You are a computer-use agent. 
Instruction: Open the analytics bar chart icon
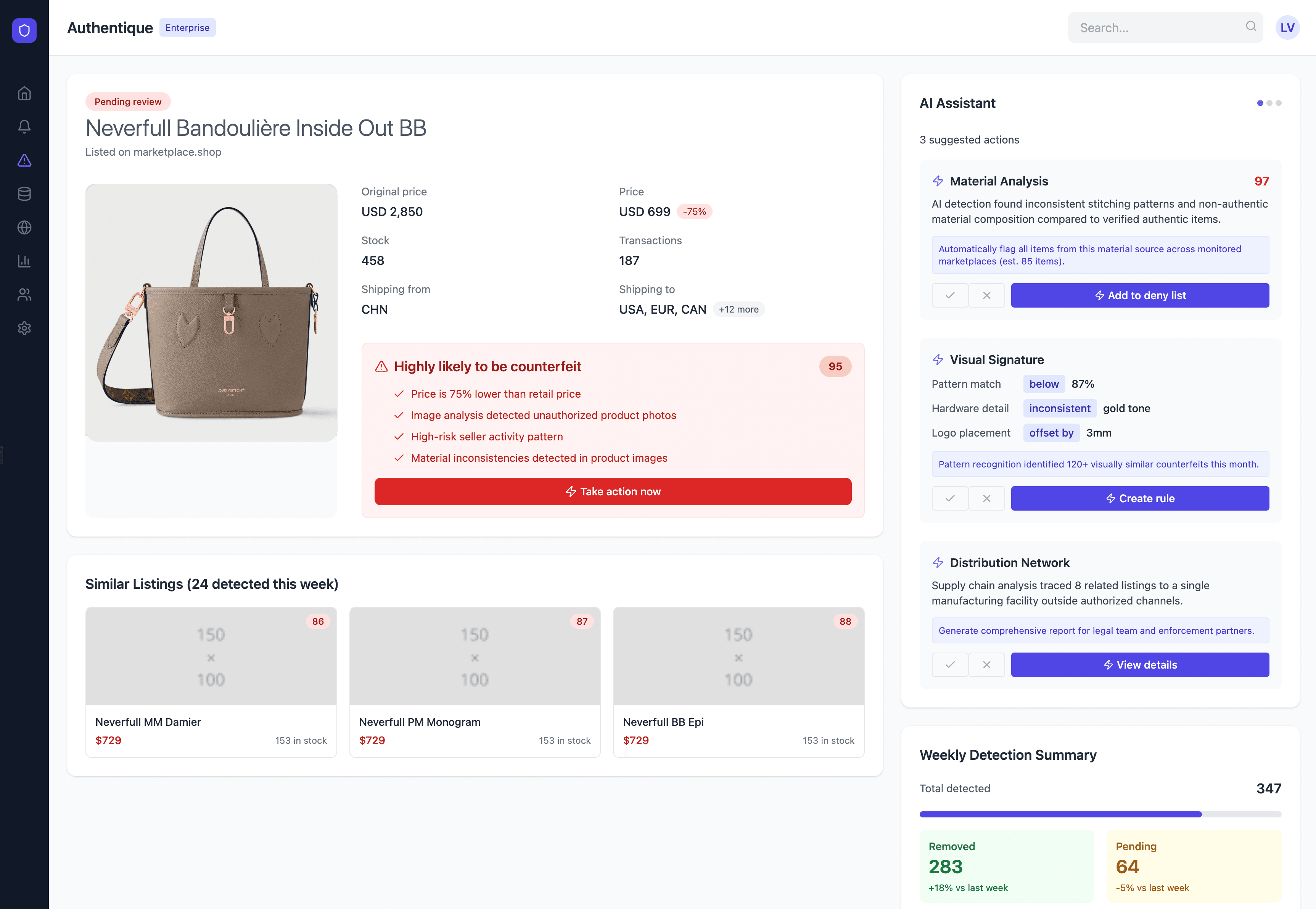pos(24,261)
